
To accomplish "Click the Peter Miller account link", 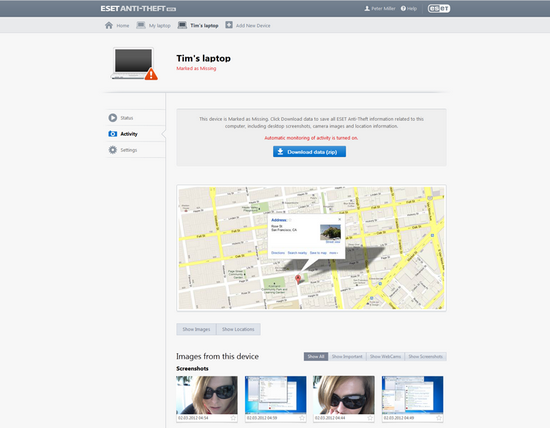I will click(380, 8).
